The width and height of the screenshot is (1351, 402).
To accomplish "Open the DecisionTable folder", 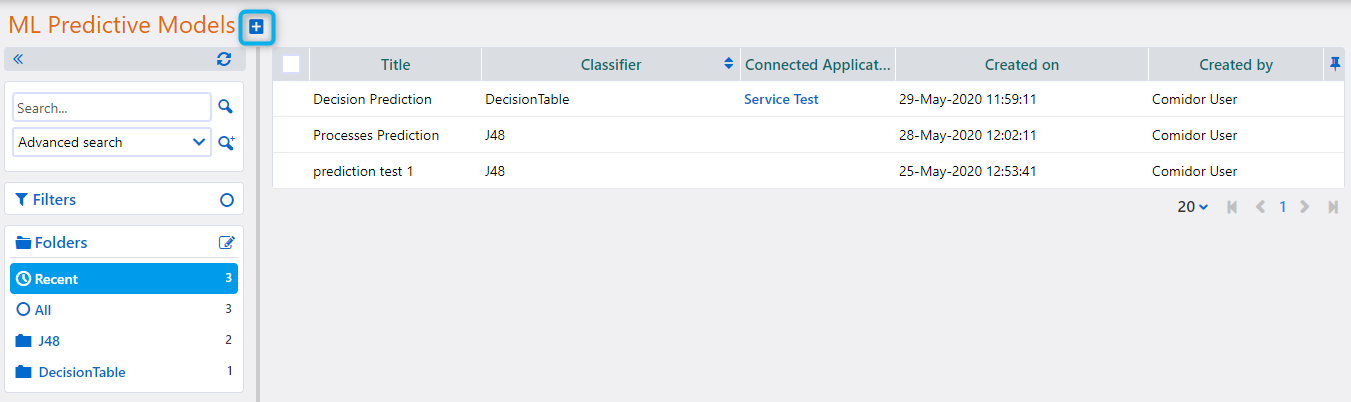I will click(81, 372).
